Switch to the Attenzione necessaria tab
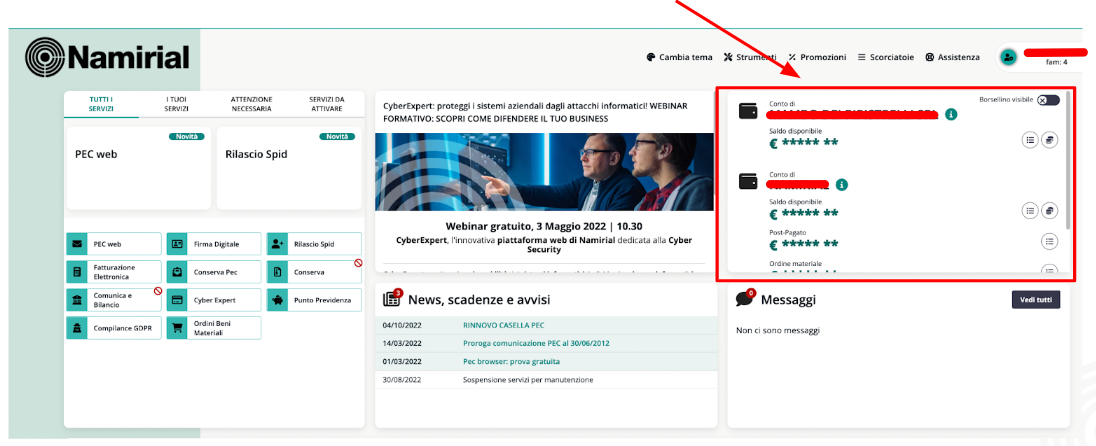Image resolution: width=1096 pixels, height=446 pixels. [x=251, y=104]
